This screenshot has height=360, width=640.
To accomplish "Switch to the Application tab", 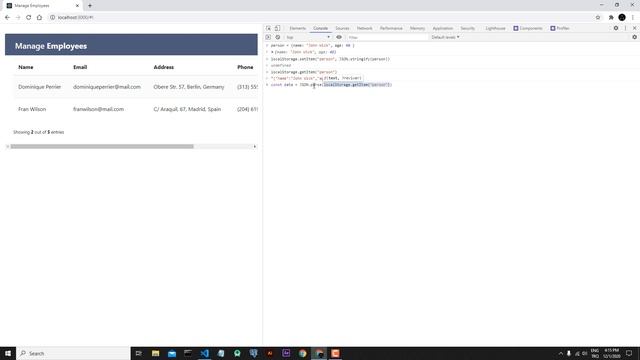I will 442,28.
